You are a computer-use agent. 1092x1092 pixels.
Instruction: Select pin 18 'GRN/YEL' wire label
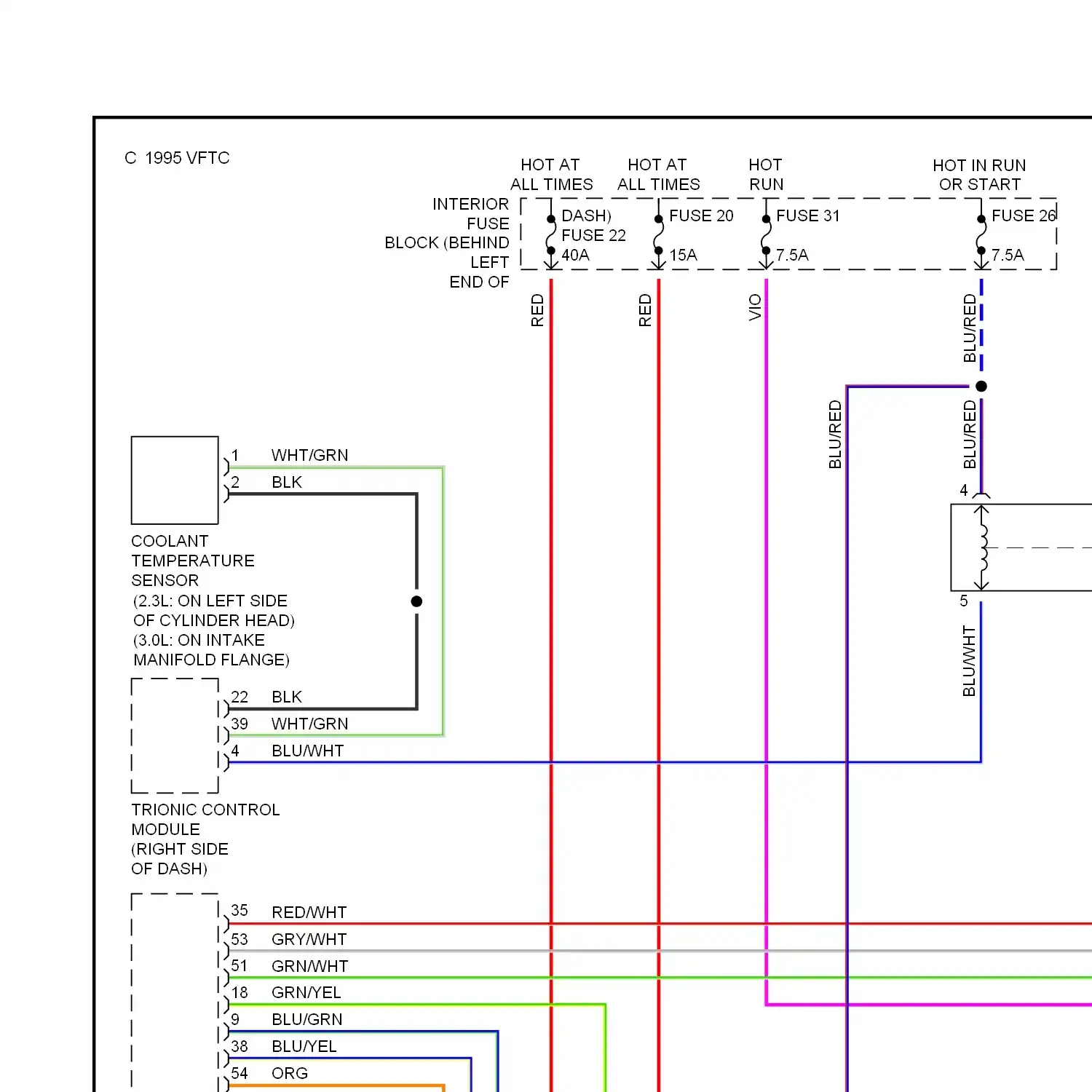(x=306, y=992)
